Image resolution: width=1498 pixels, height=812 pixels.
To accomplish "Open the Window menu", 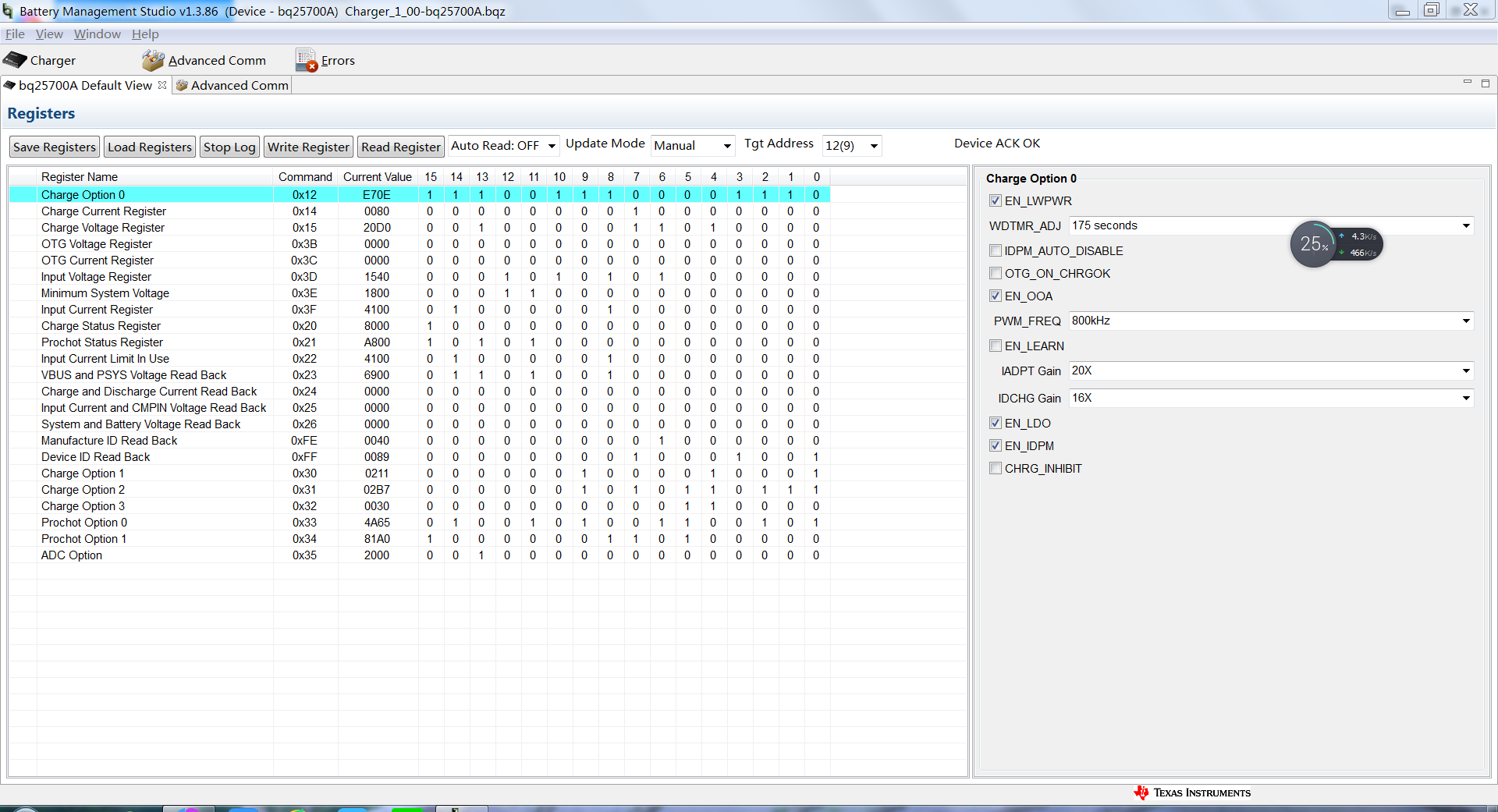I will point(98,34).
